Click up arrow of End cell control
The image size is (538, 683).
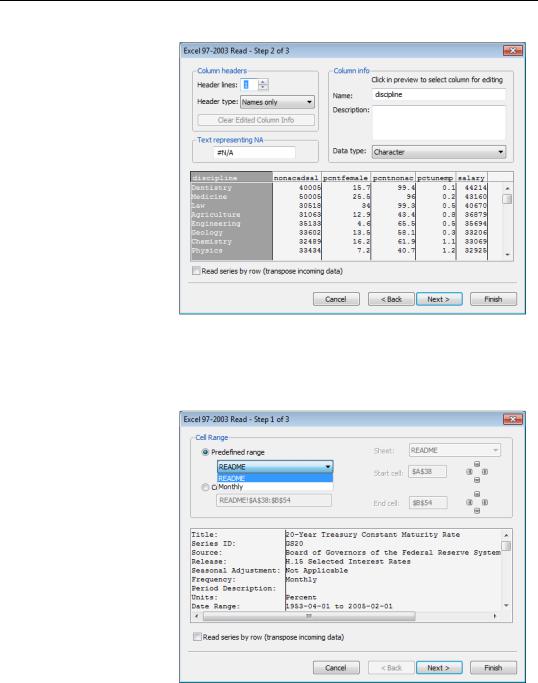pyautogui.click(x=477, y=494)
